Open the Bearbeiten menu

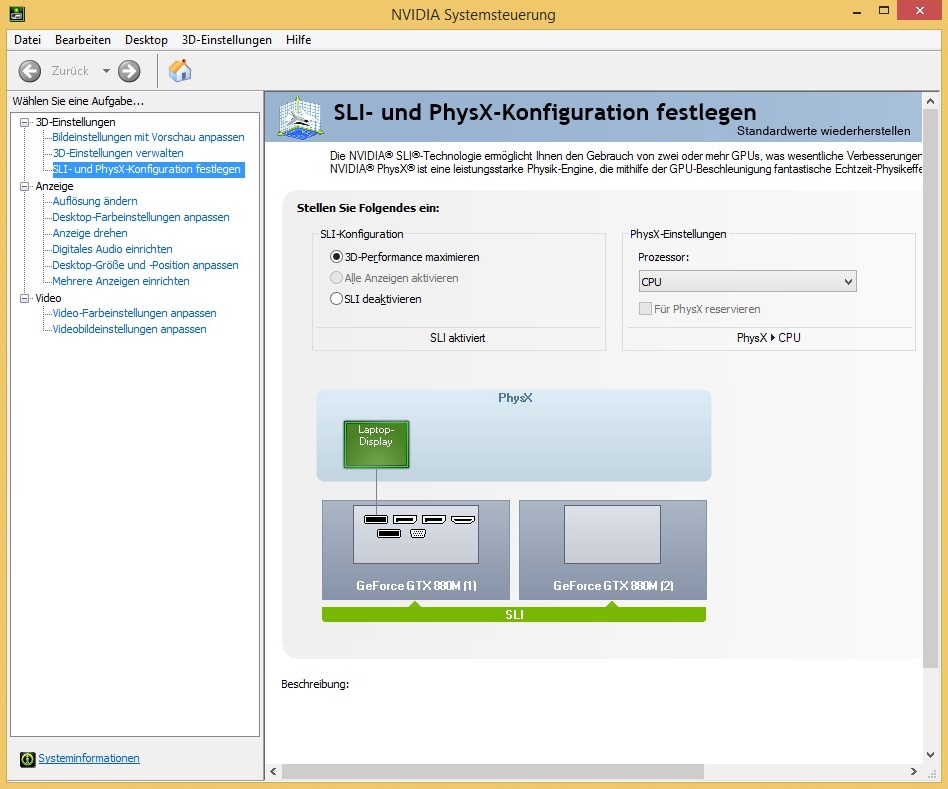pyautogui.click(x=83, y=40)
